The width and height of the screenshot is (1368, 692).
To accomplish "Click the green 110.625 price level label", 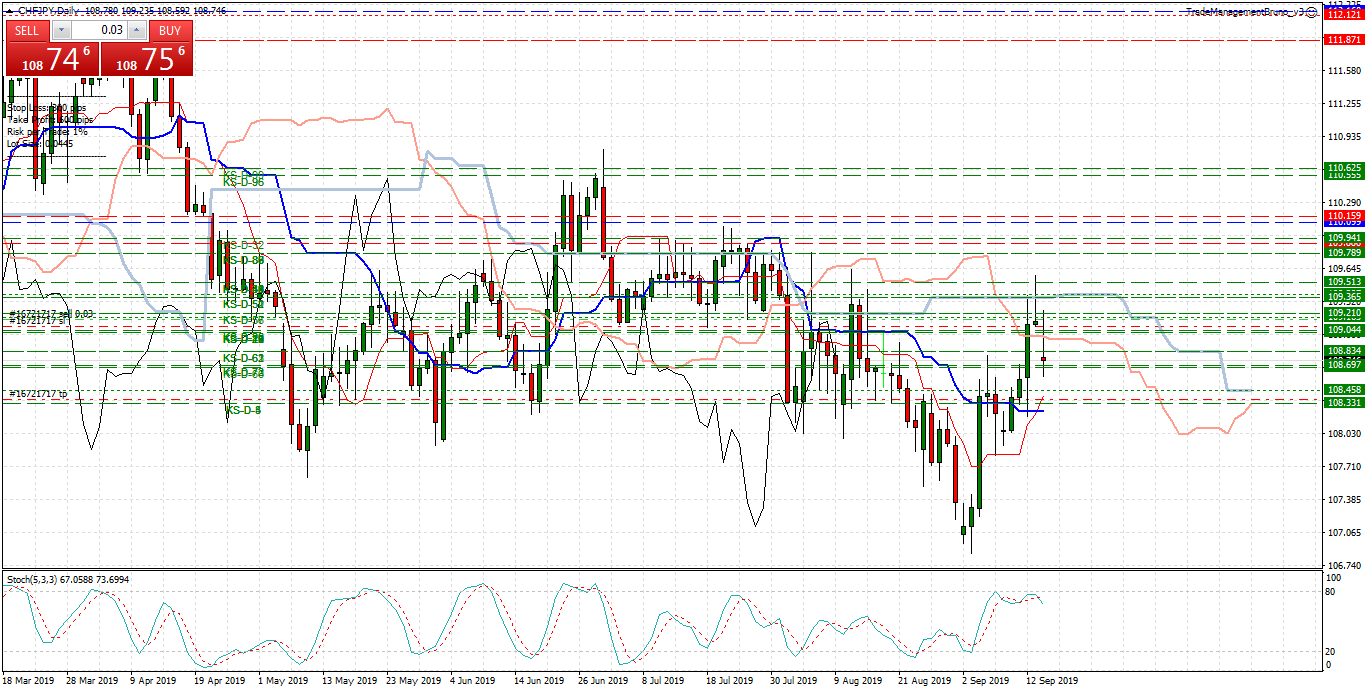I will (1343, 167).
